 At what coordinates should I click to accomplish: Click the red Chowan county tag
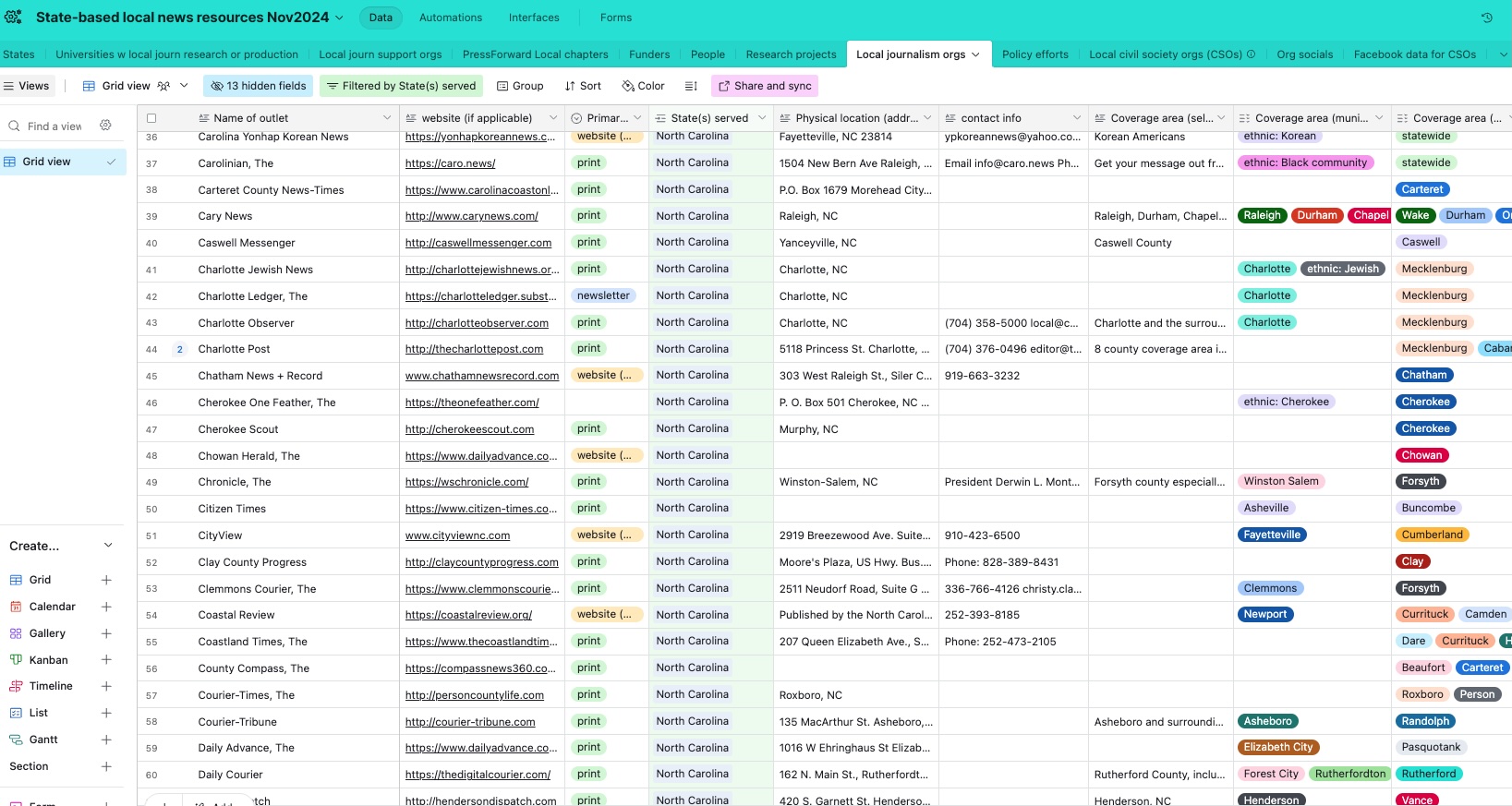pyautogui.click(x=1421, y=455)
